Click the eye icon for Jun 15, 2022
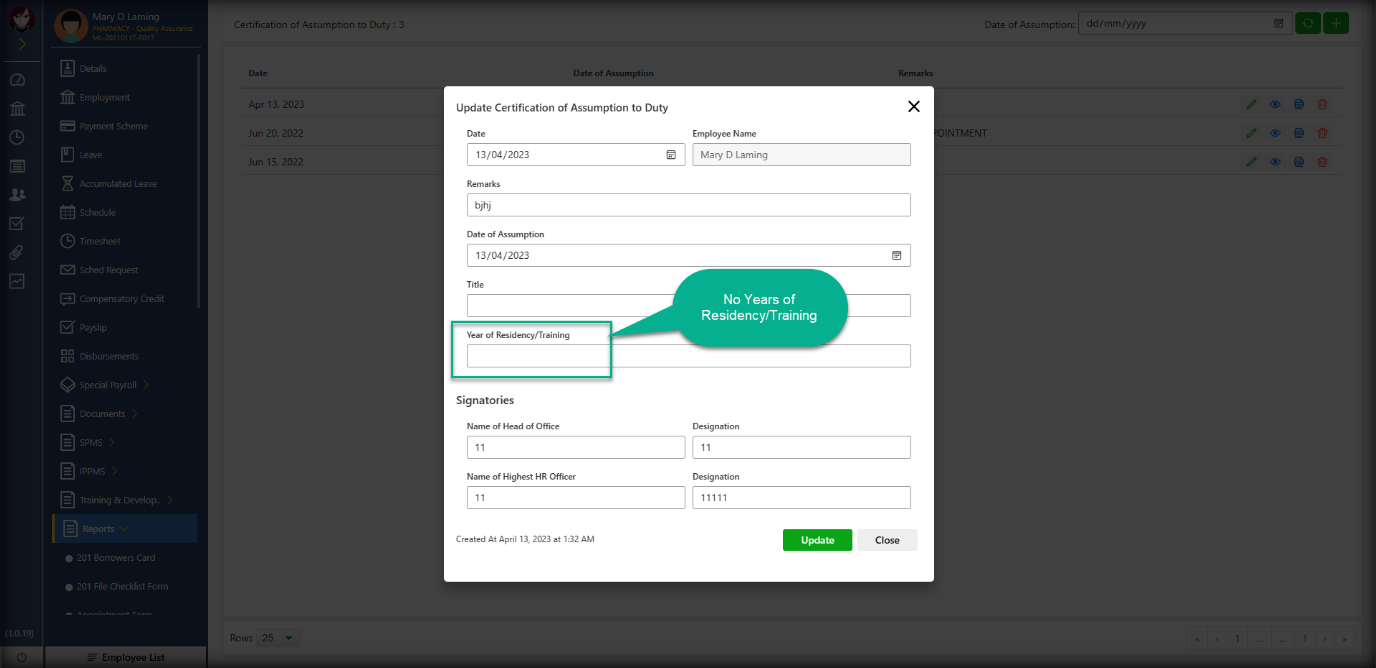The height and width of the screenshot is (668, 1376). click(1275, 162)
